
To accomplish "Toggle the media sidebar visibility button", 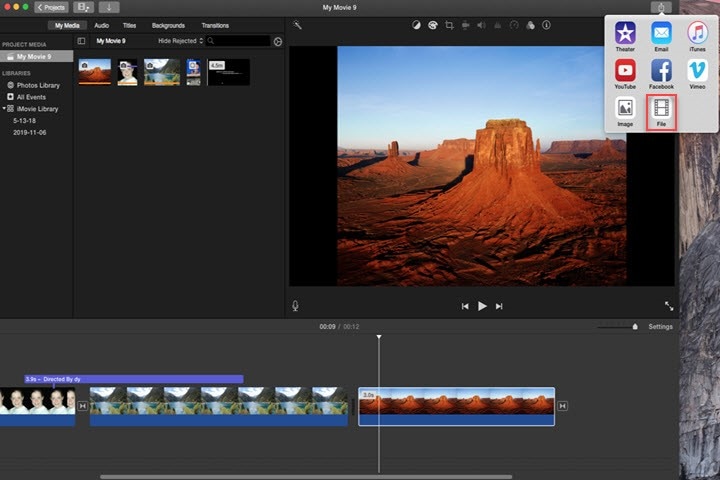I will 81,41.
